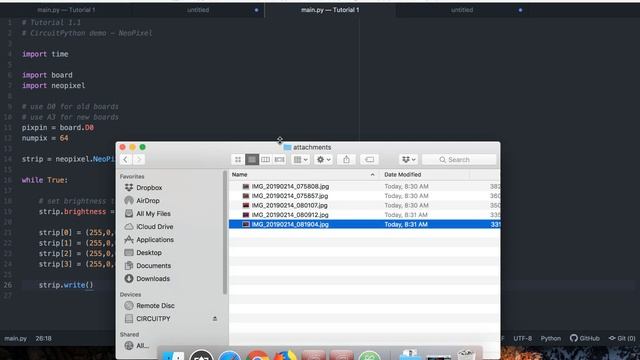Click the Finder Search field
Viewport: 640px width, 360px height.
click(x=459, y=160)
